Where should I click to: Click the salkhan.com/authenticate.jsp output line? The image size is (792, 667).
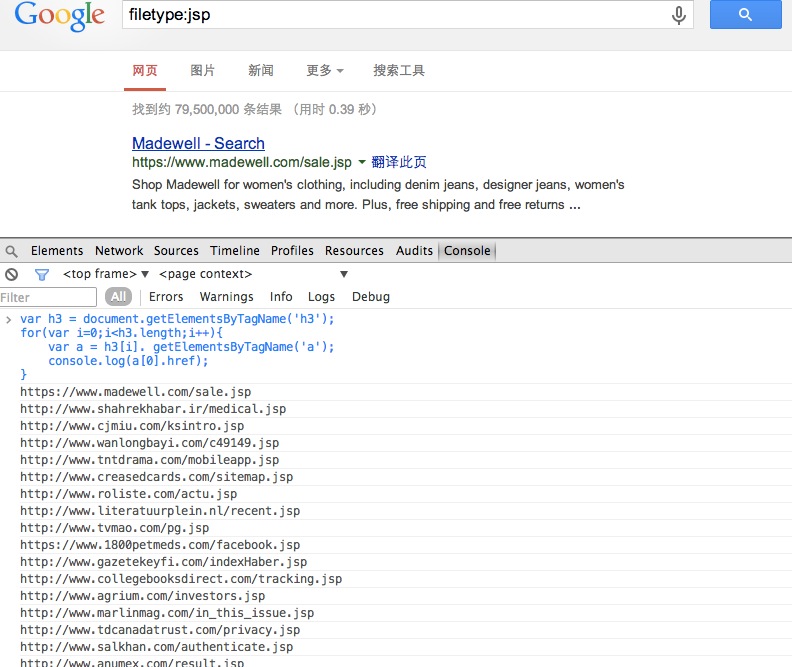157,647
